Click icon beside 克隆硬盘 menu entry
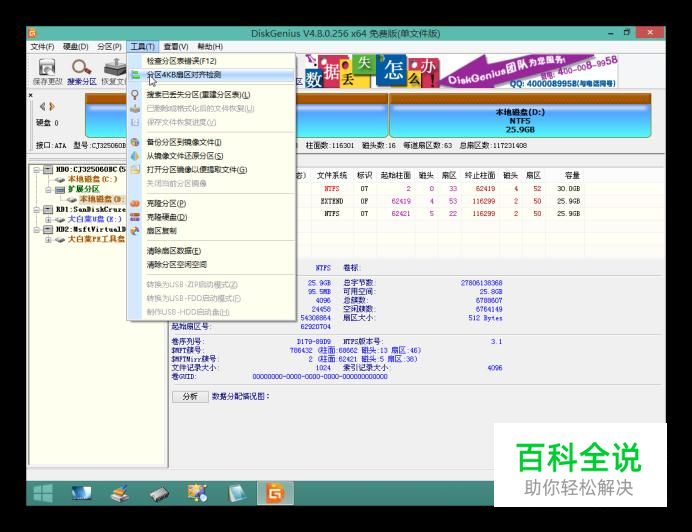Viewport: 692px width, 532px height. (135, 217)
